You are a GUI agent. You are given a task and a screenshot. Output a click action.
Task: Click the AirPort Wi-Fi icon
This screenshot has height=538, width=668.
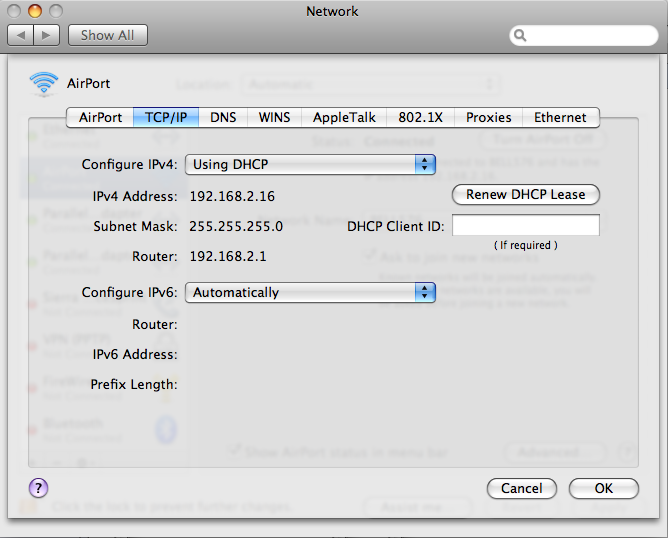[44, 83]
